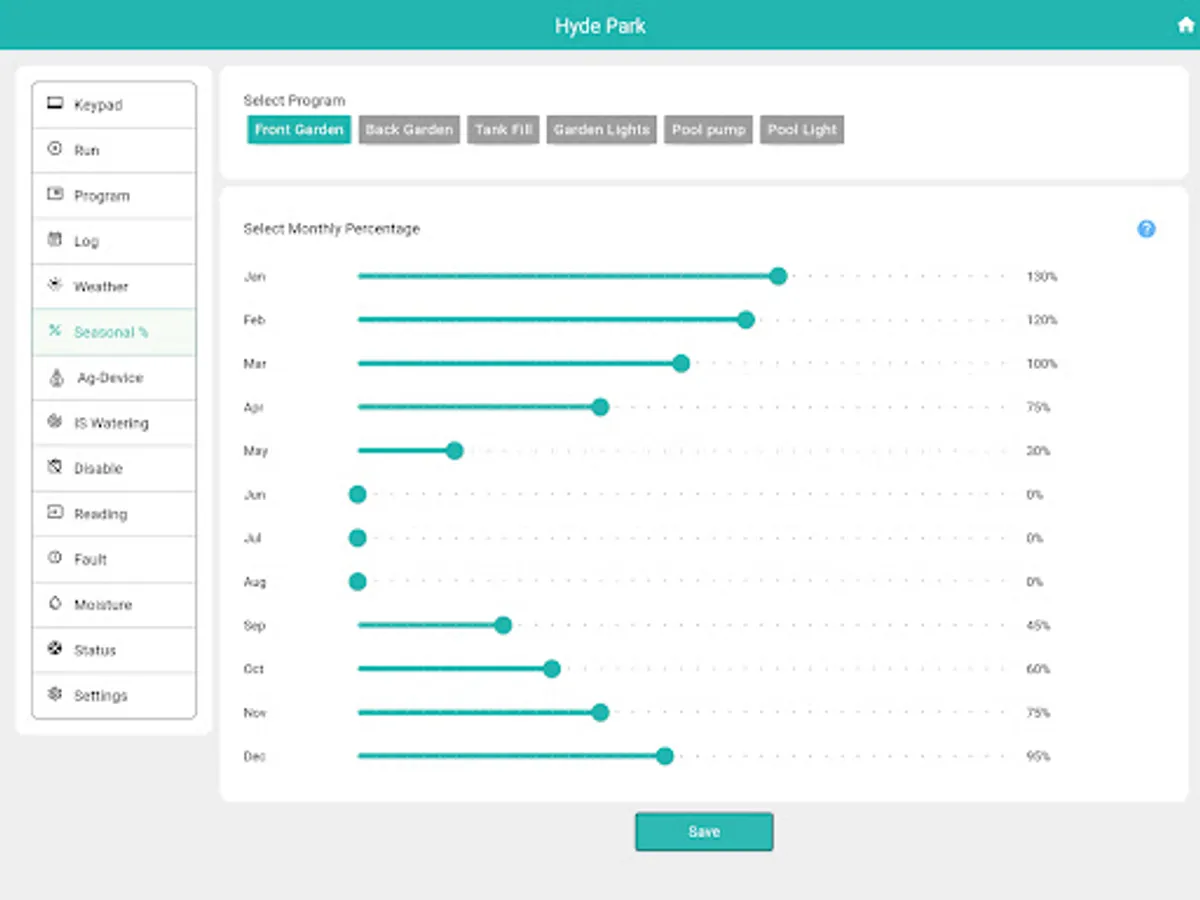Switch to the Back Garden program
The height and width of the screenshot is (900, 1200).
pos(408,129)
